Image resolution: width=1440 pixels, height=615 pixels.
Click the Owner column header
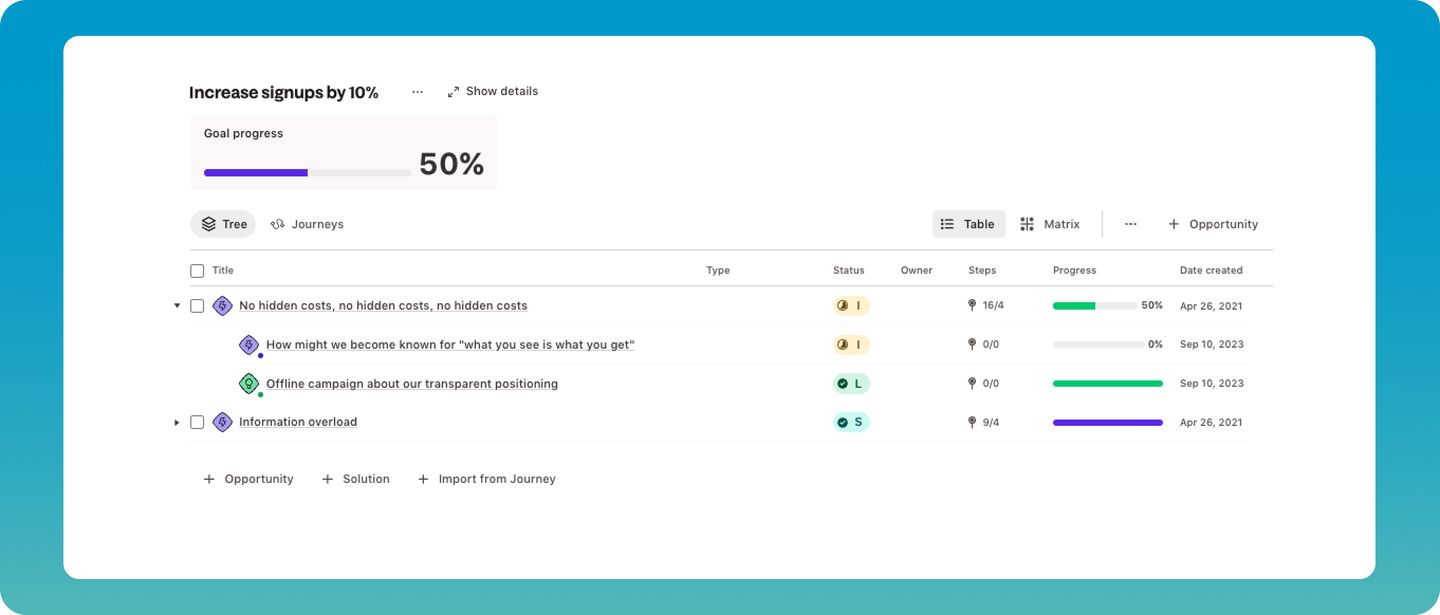(x=916, y=271)
